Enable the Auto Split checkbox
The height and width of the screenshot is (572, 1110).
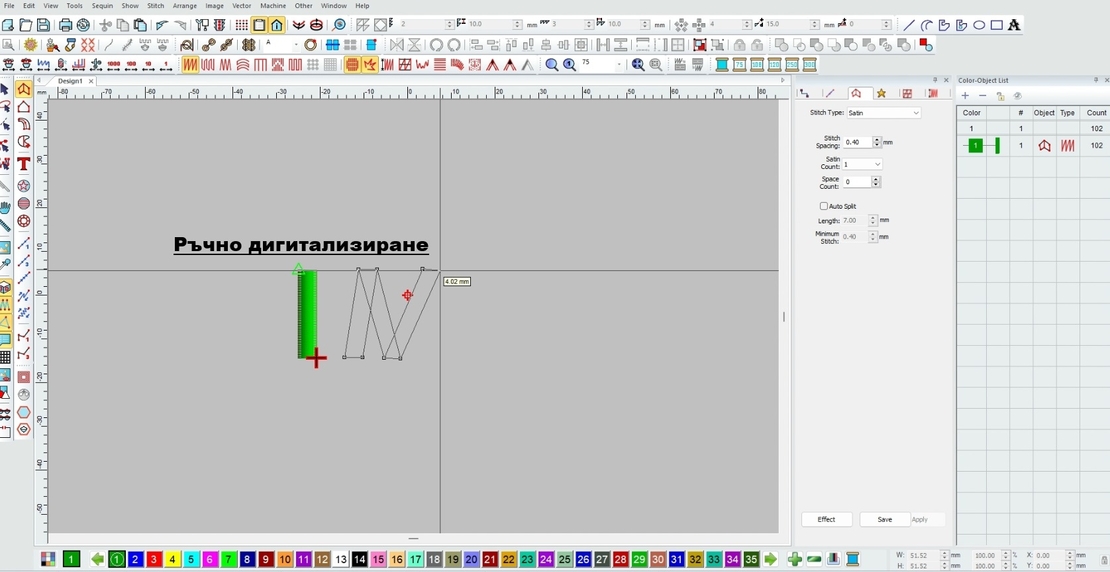coord(824,206)
